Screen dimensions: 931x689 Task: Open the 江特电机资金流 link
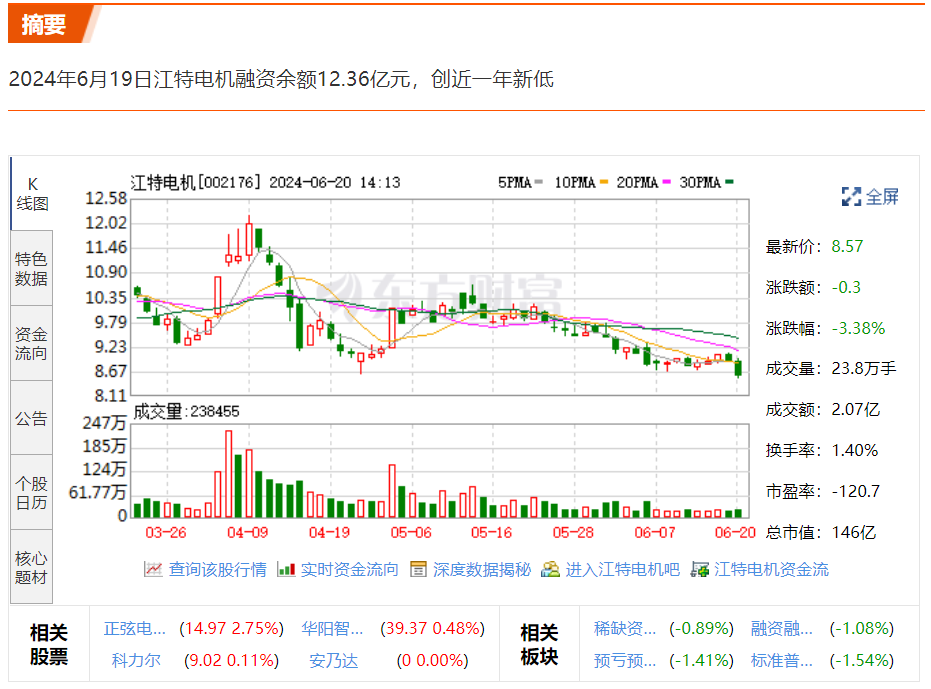coord(771,570)
